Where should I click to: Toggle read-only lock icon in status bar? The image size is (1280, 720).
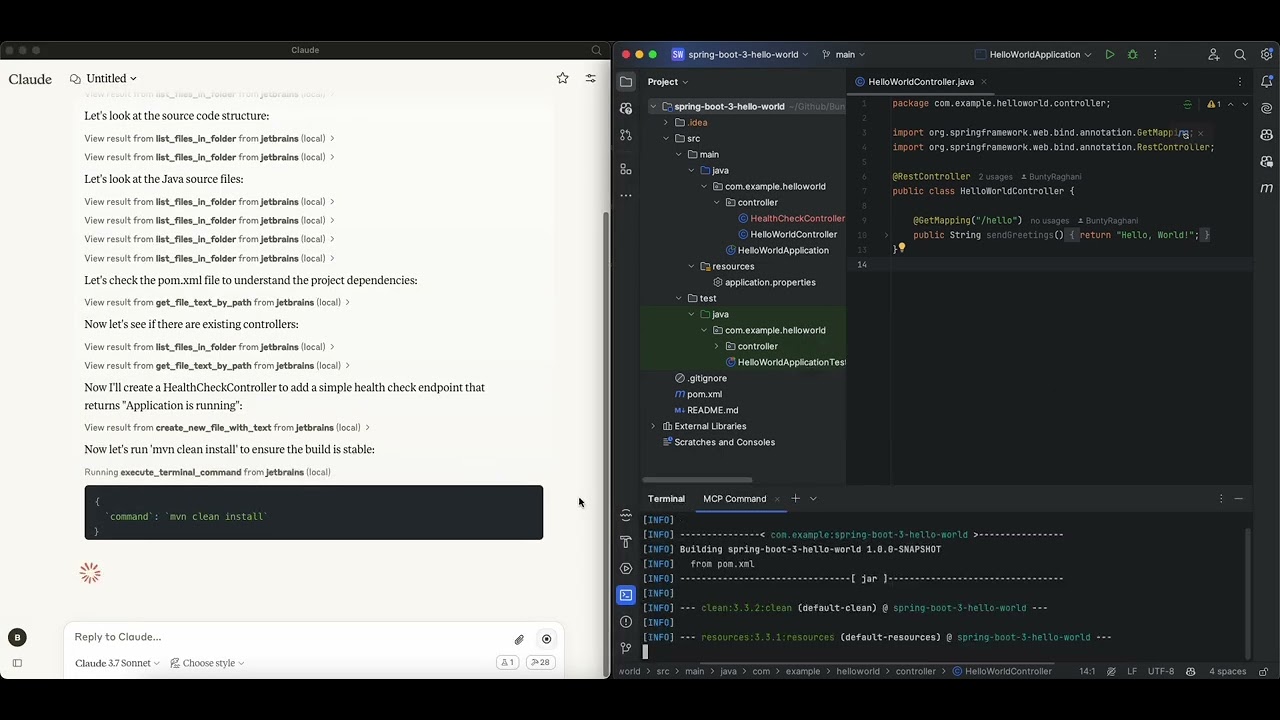point(1263,671)
